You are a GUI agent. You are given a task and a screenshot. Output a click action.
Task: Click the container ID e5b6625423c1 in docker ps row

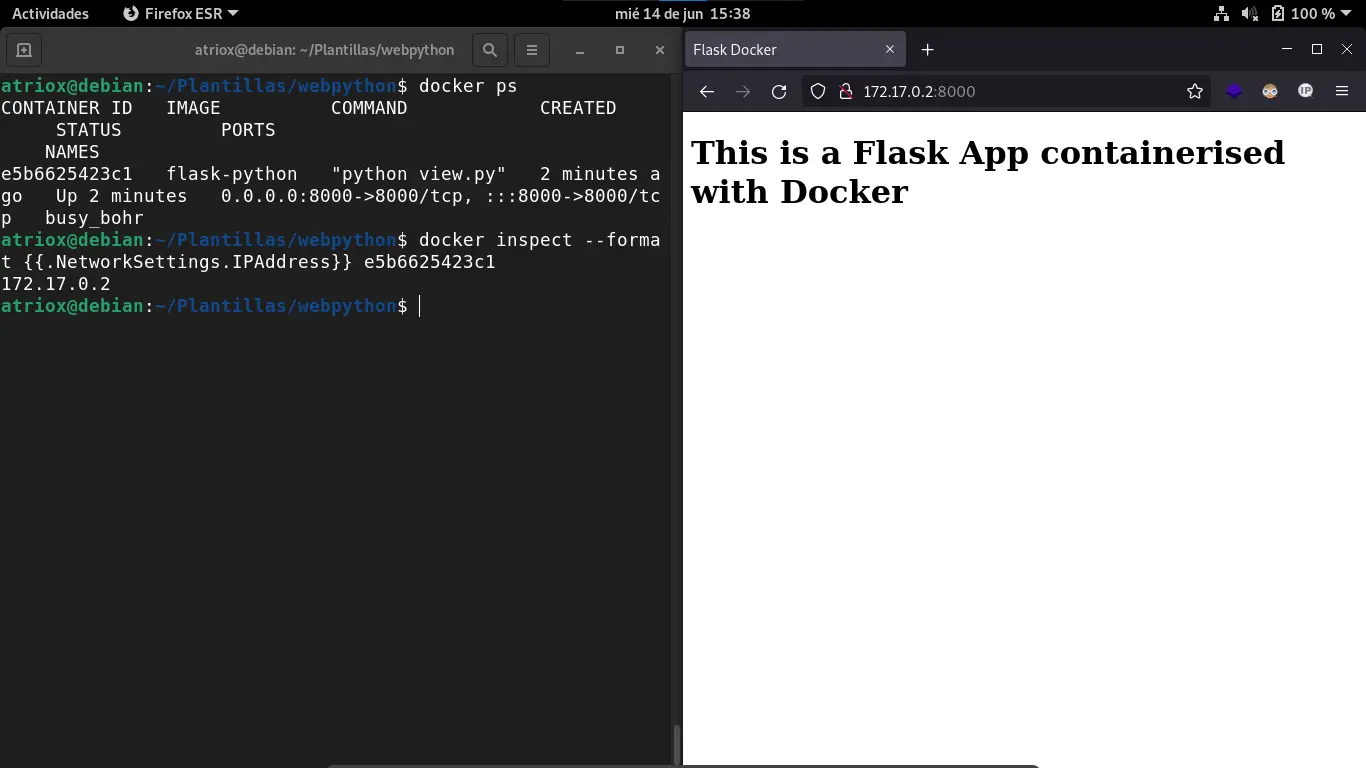[x=67, y=174]
